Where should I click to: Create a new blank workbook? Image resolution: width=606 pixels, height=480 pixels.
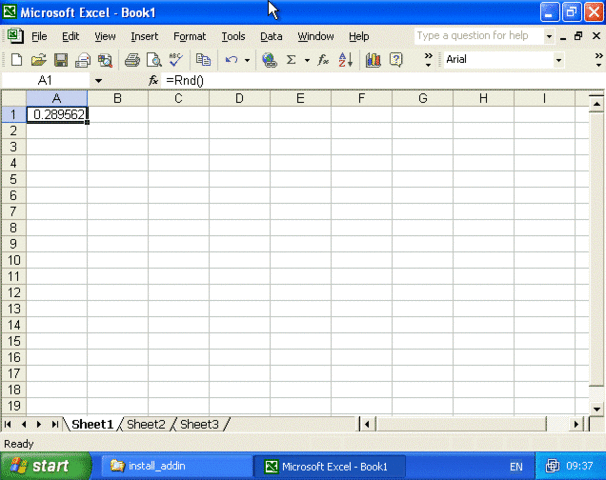pyautogui.click(x=16, y=60)
